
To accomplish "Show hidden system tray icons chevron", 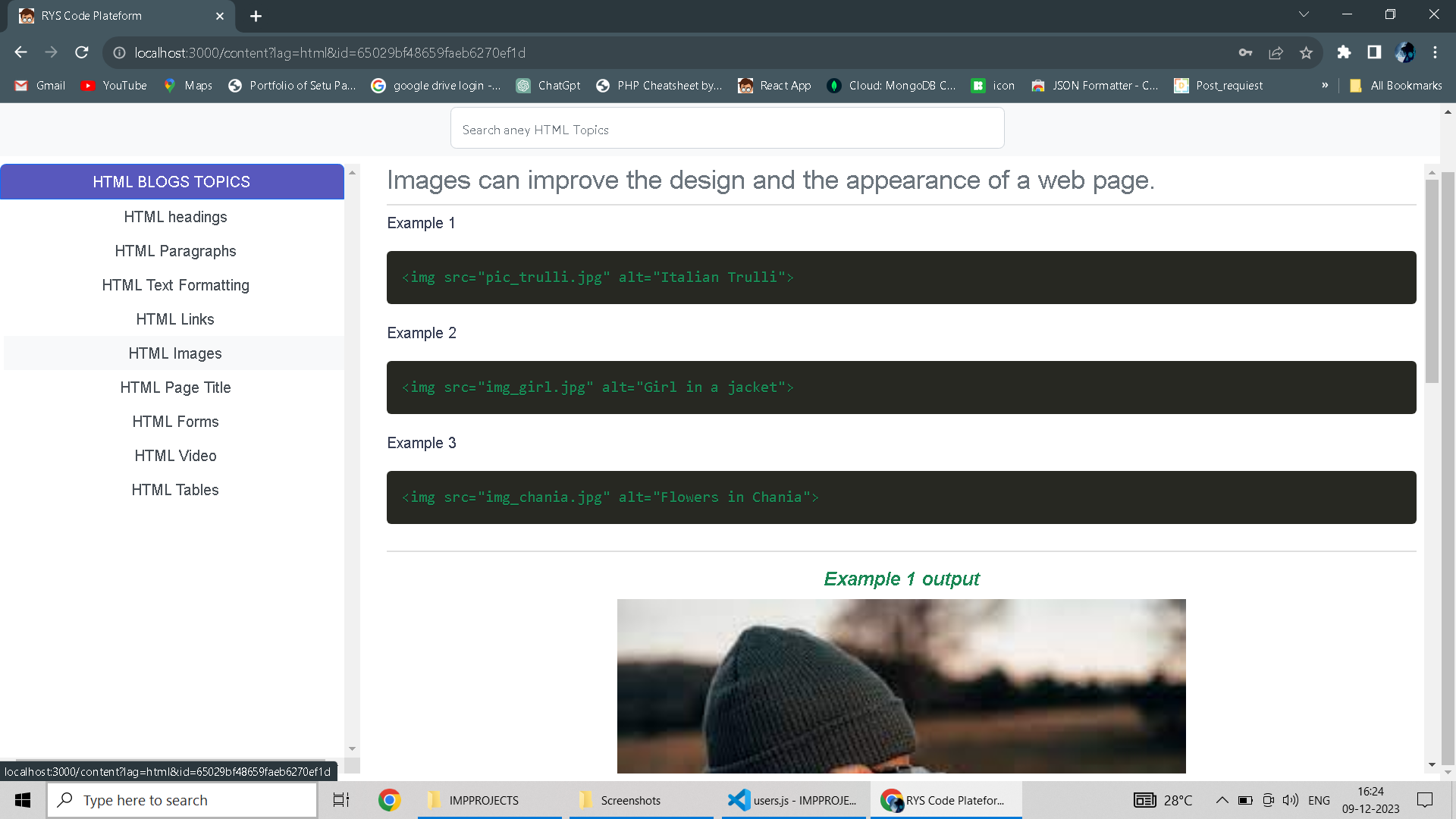I will point(1222,800).
